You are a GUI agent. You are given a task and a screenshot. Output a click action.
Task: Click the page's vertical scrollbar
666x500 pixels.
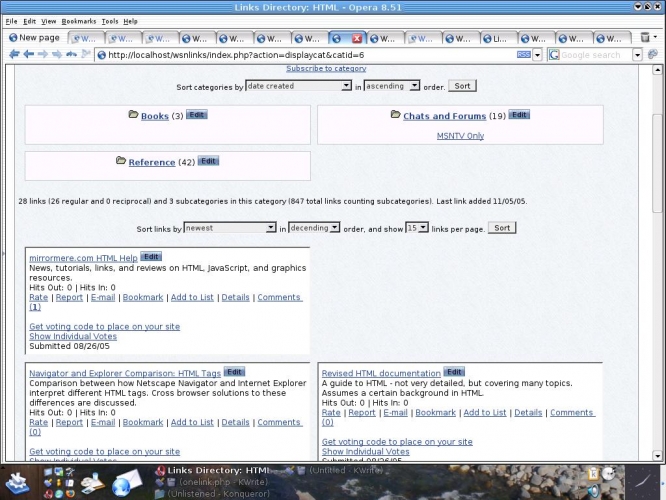click(x=657, y=250)
